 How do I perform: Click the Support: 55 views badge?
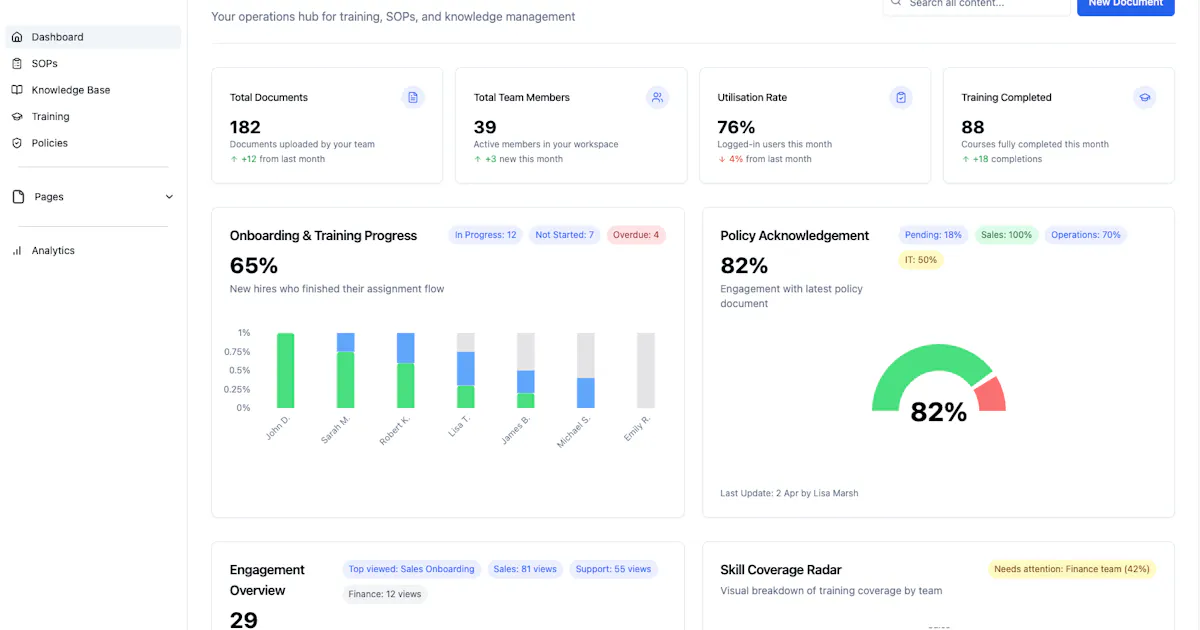point(613,569)
